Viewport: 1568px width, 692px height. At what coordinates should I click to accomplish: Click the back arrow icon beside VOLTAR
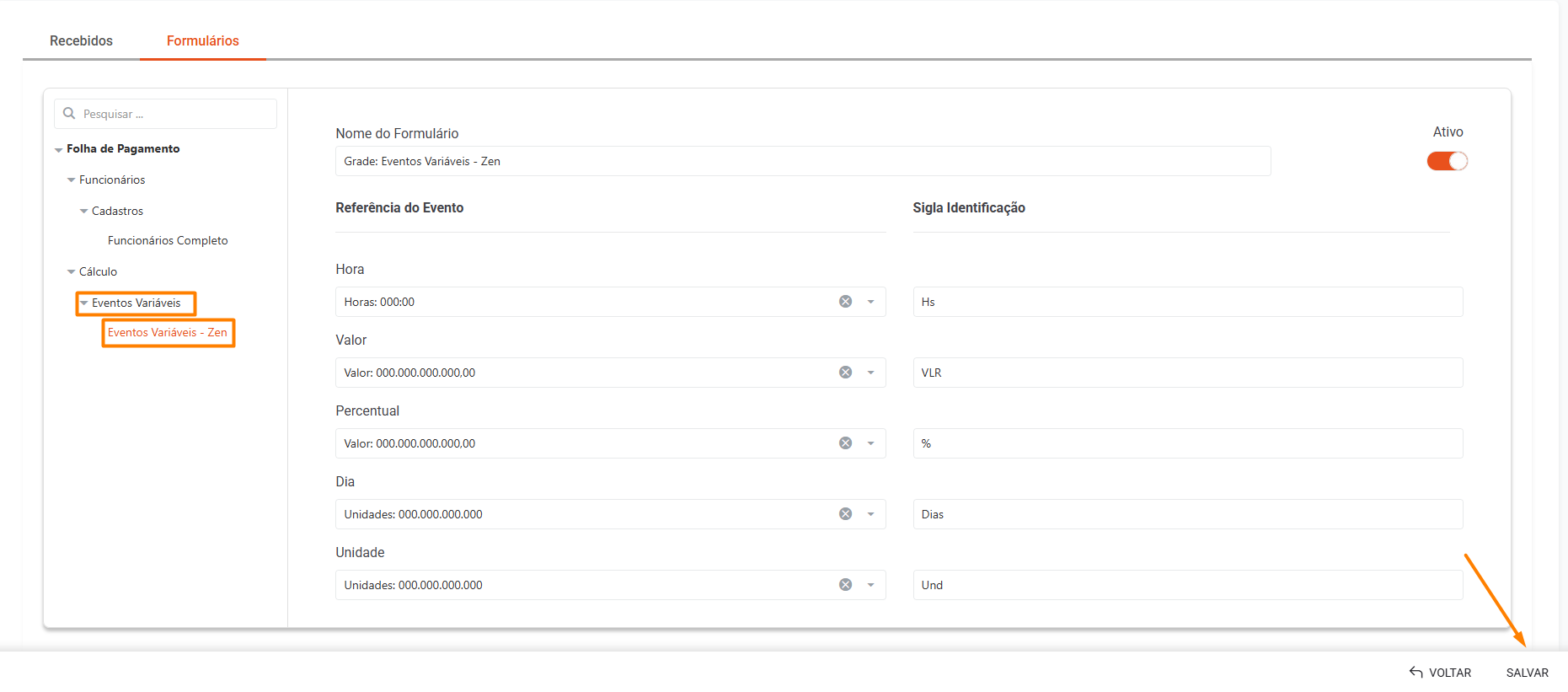[1415, 673]
